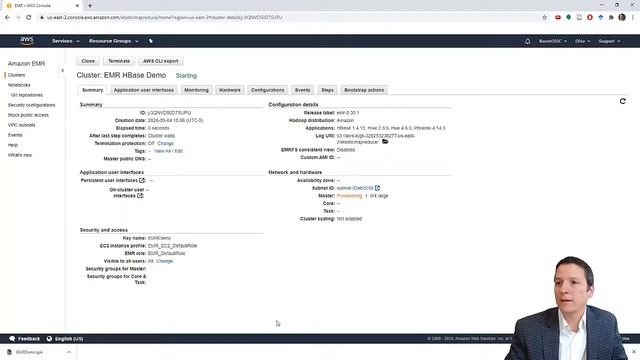This screenshot has width=640, height=360.
Task: Click the globe language icon
Action: tap(49, 339)
